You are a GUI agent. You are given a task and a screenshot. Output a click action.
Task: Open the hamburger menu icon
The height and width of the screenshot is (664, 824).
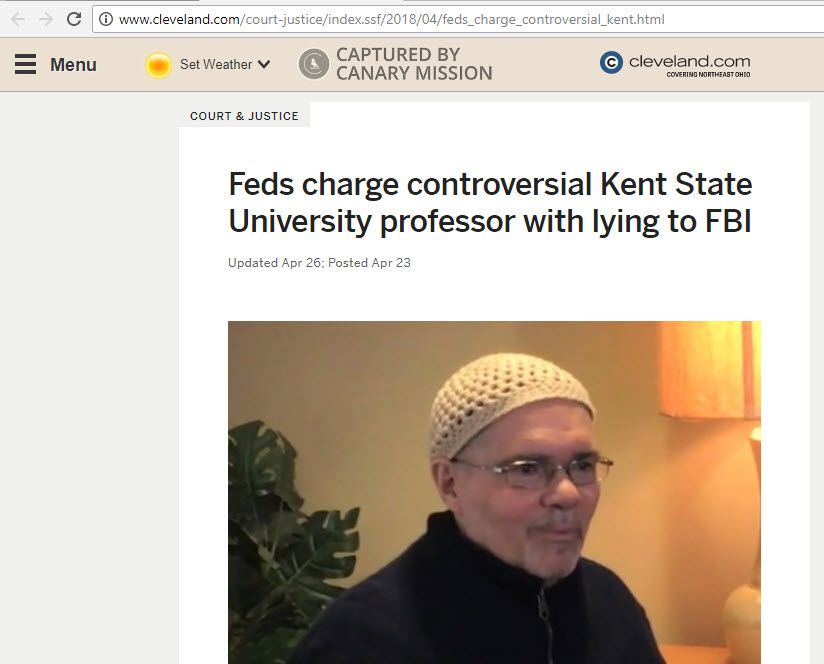point(25,65)
